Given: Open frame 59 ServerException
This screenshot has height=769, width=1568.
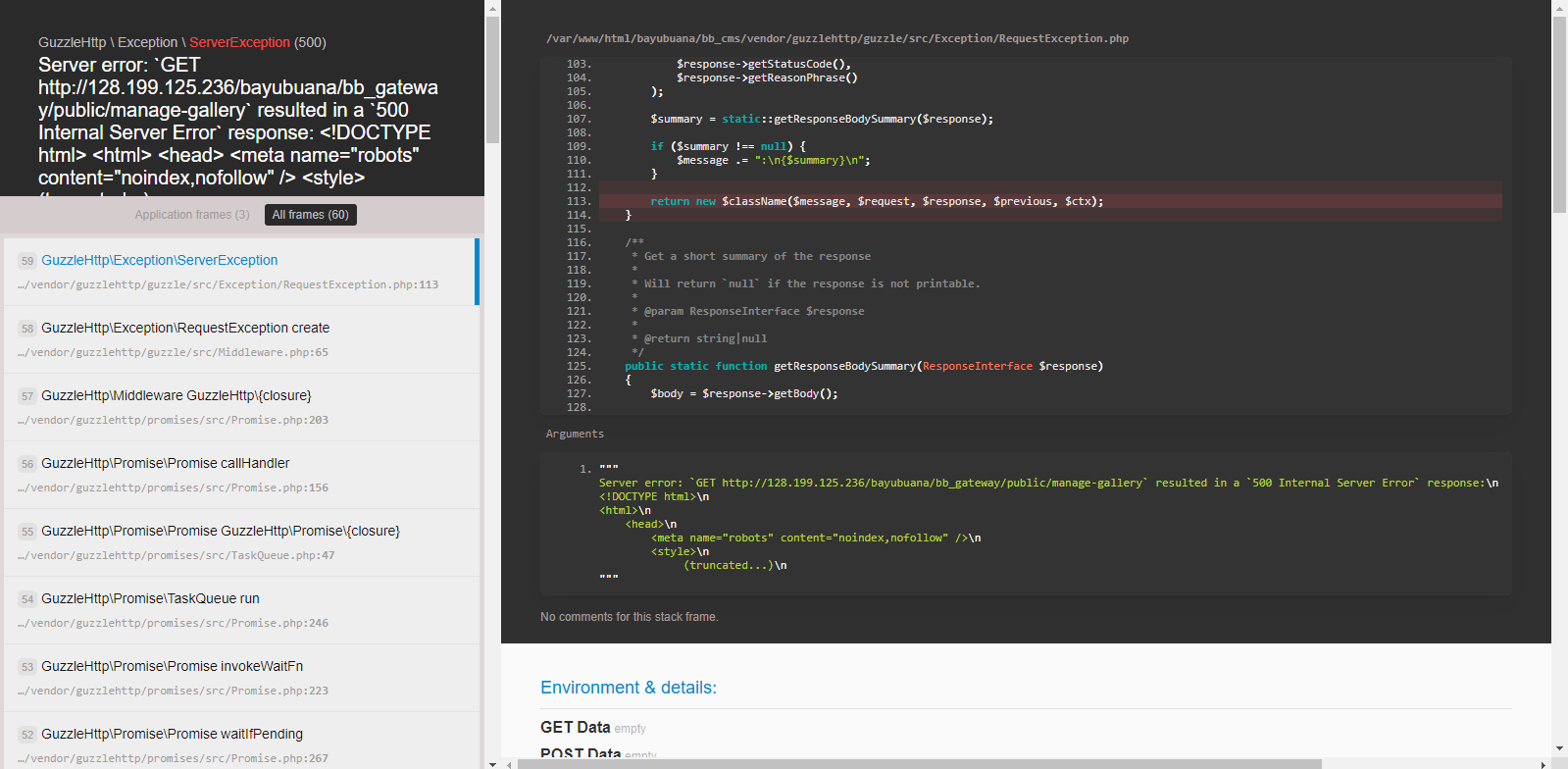Looking at the screenshot, I should point(160,260).
